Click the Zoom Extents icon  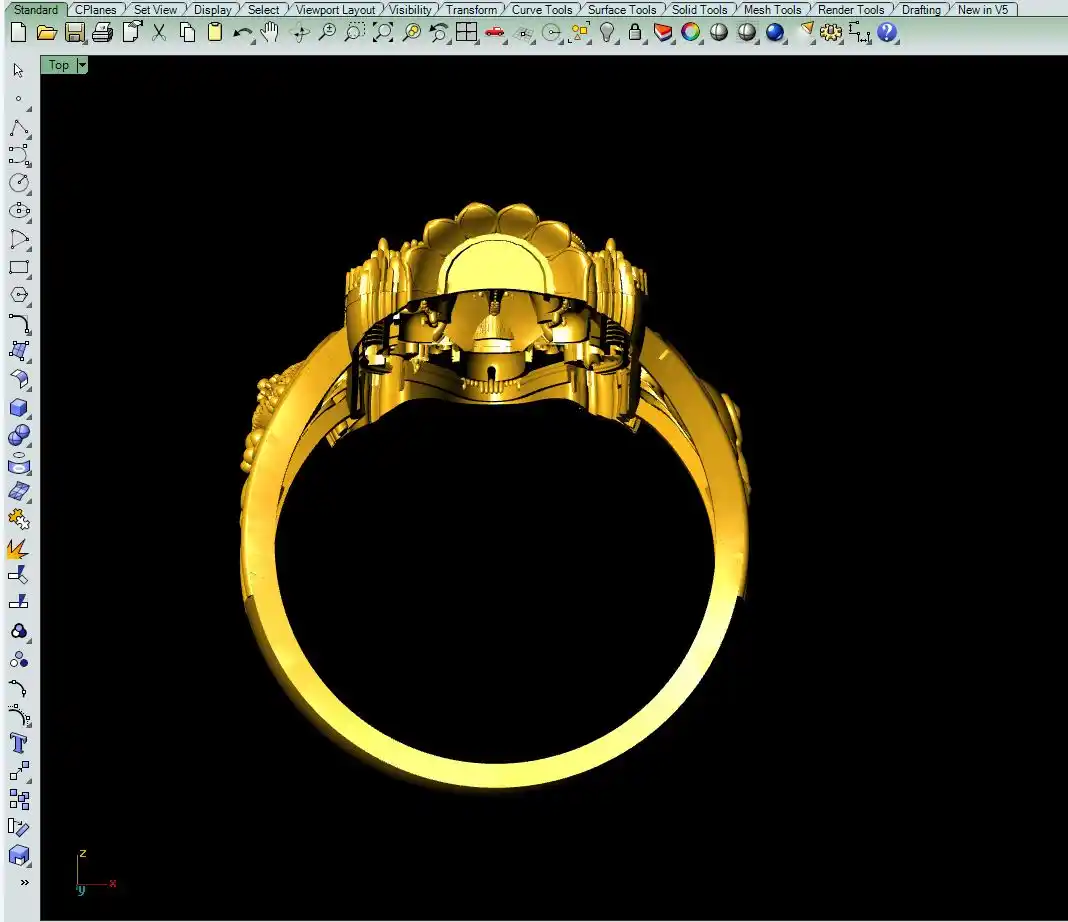[x=383, y=32]
